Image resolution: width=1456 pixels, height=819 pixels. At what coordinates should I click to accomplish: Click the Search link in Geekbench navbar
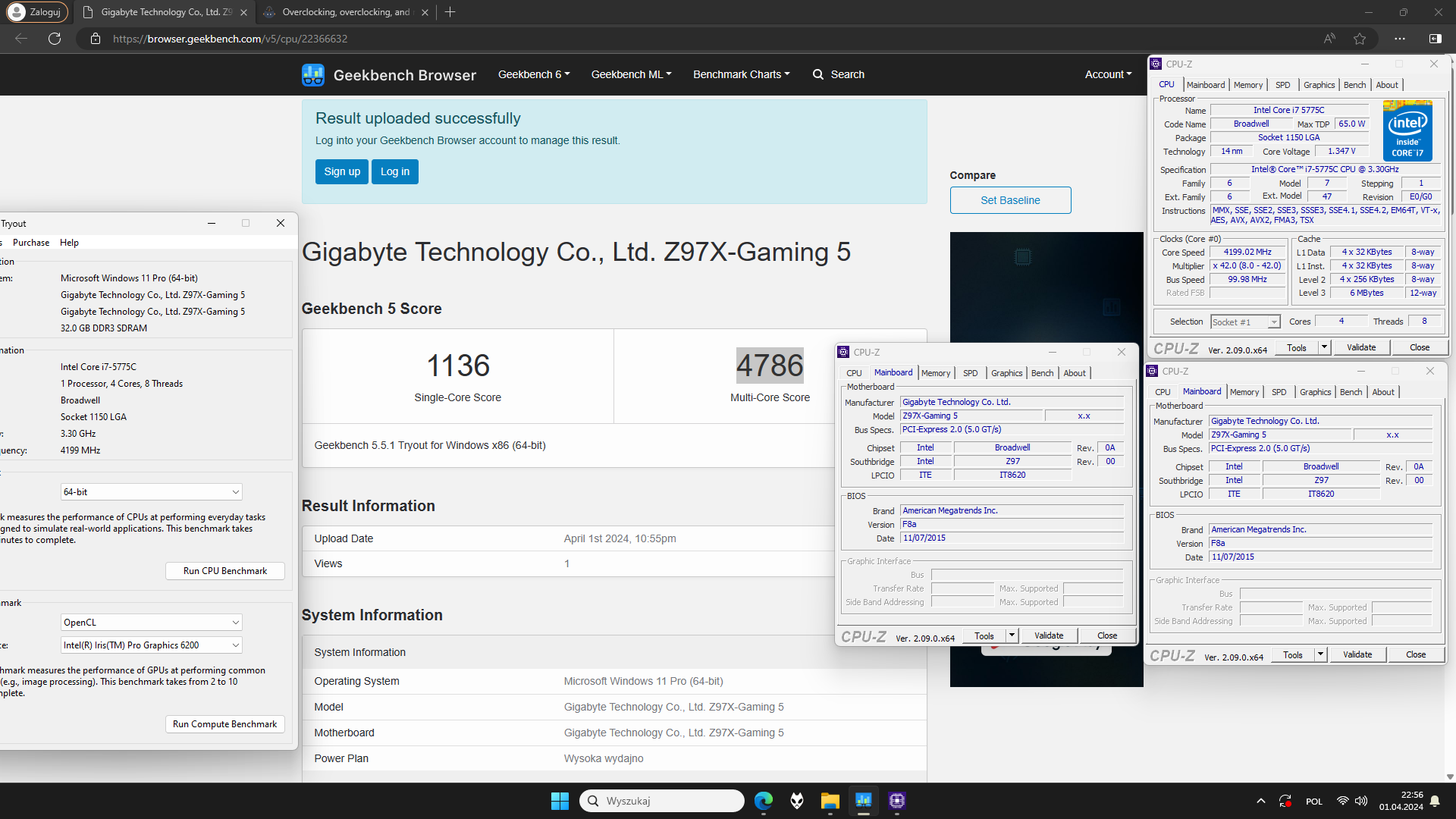click(838, 74)
